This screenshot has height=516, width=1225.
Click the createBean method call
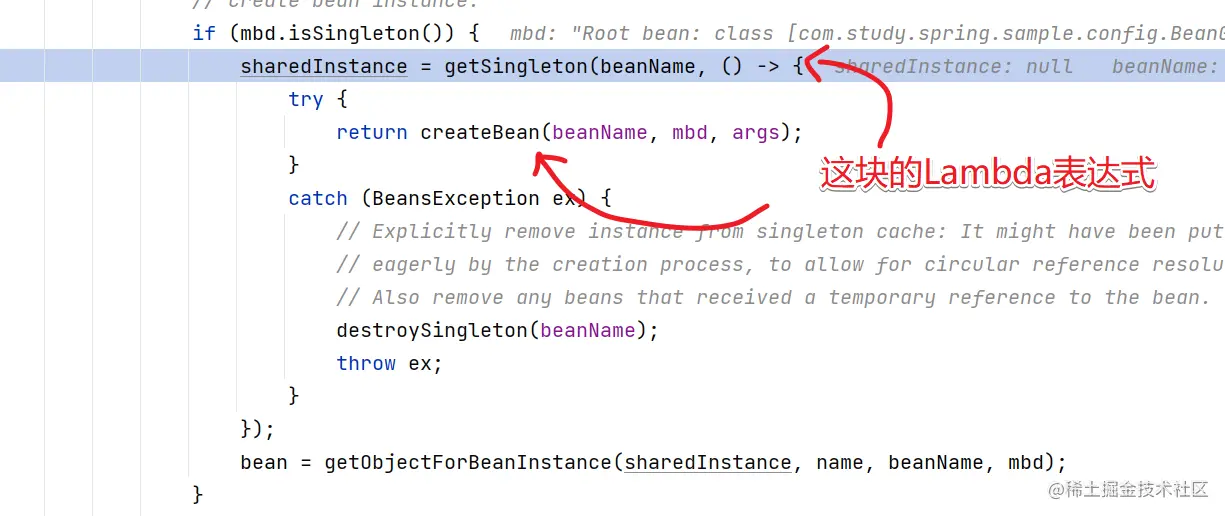coord(479,132)
